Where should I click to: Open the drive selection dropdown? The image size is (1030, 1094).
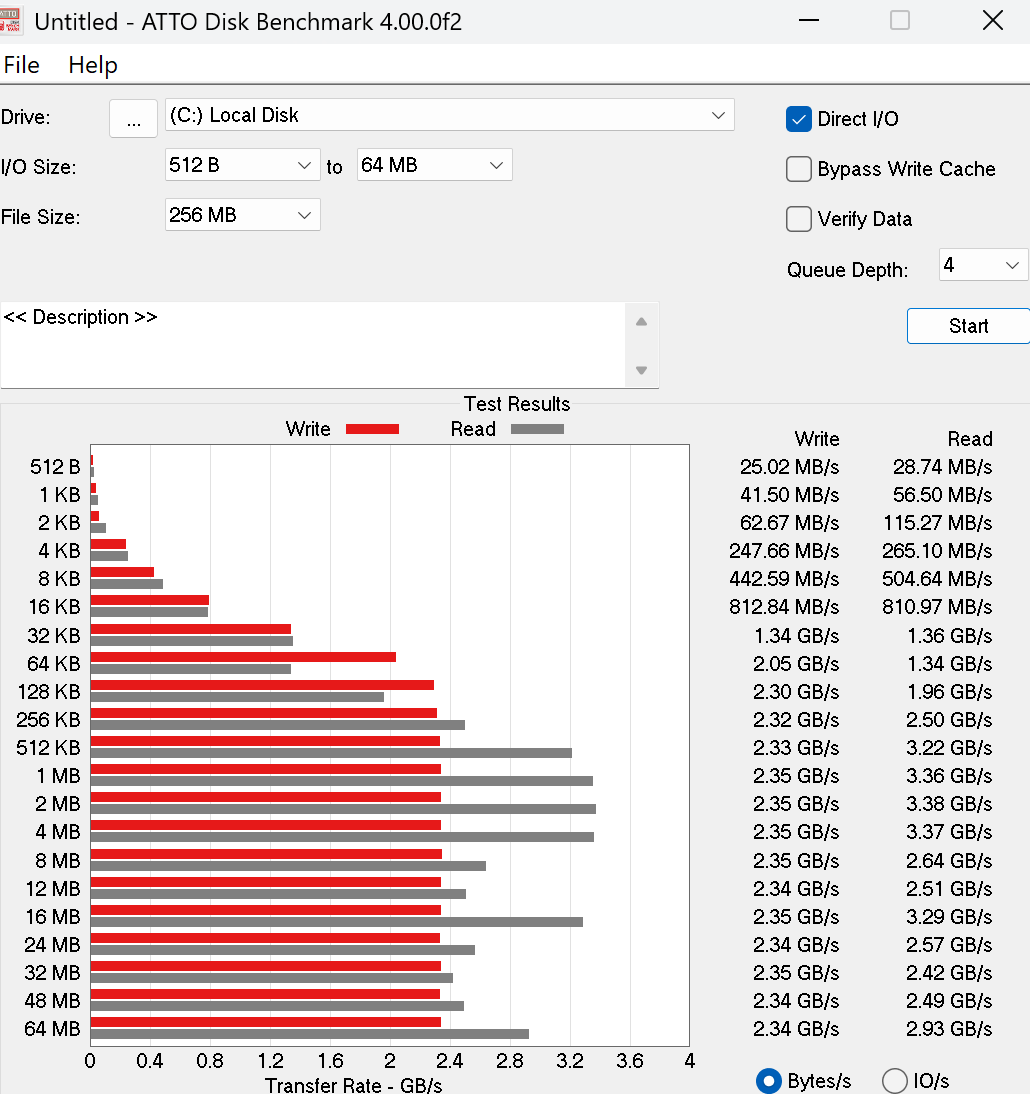[450, 115]
